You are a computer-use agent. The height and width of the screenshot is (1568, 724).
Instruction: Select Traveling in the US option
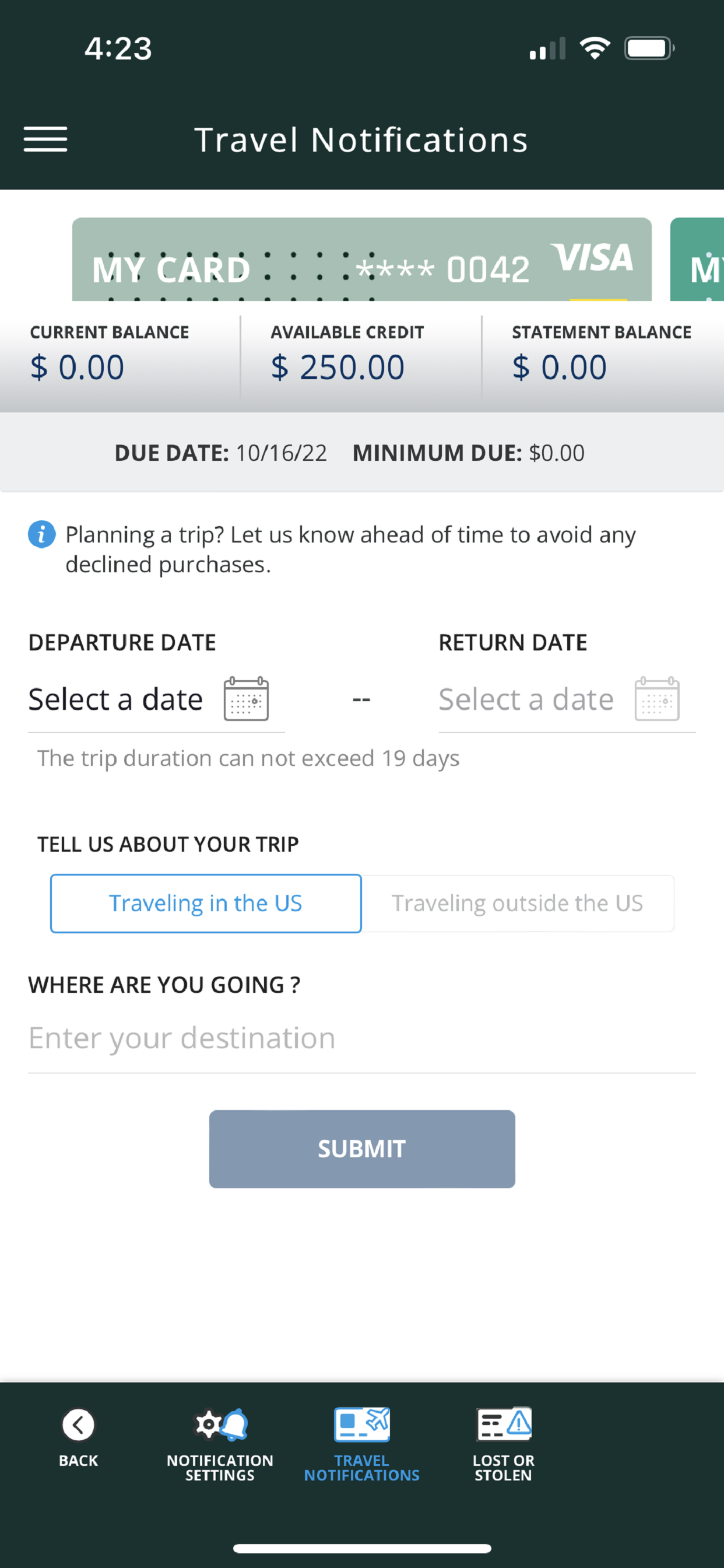(206, 904)
